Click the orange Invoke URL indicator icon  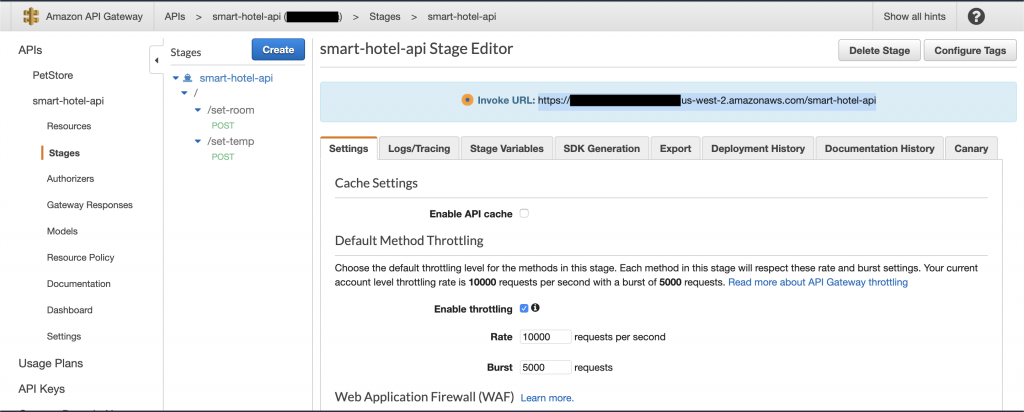pos(467,100)
